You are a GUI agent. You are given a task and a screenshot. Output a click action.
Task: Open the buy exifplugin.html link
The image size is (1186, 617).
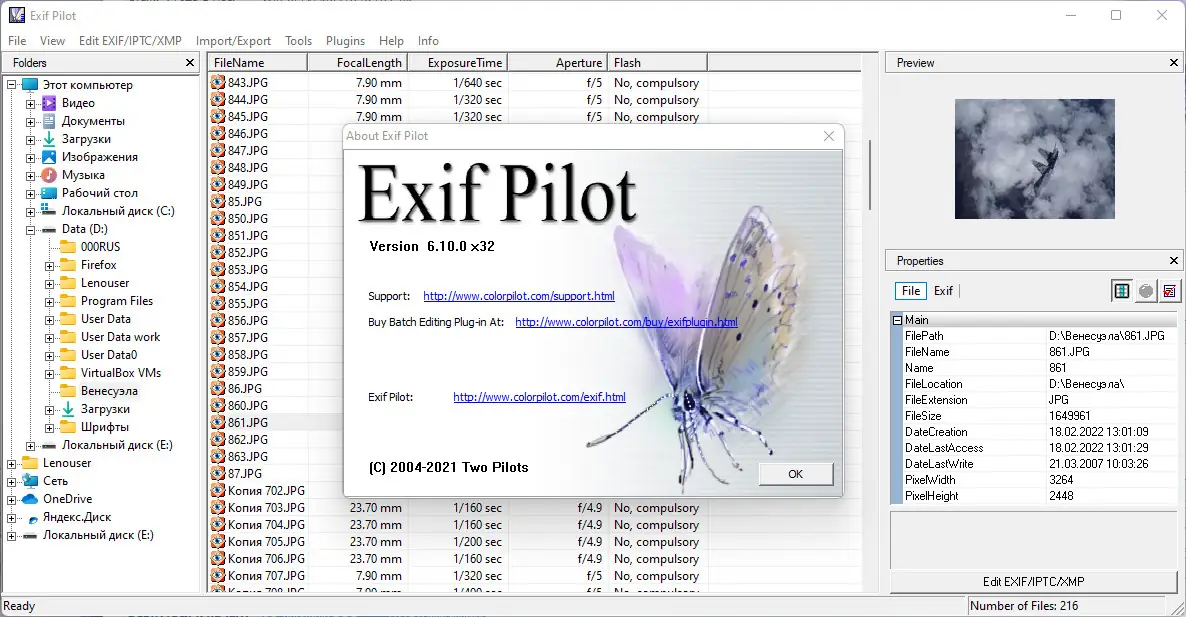[626, 322]
